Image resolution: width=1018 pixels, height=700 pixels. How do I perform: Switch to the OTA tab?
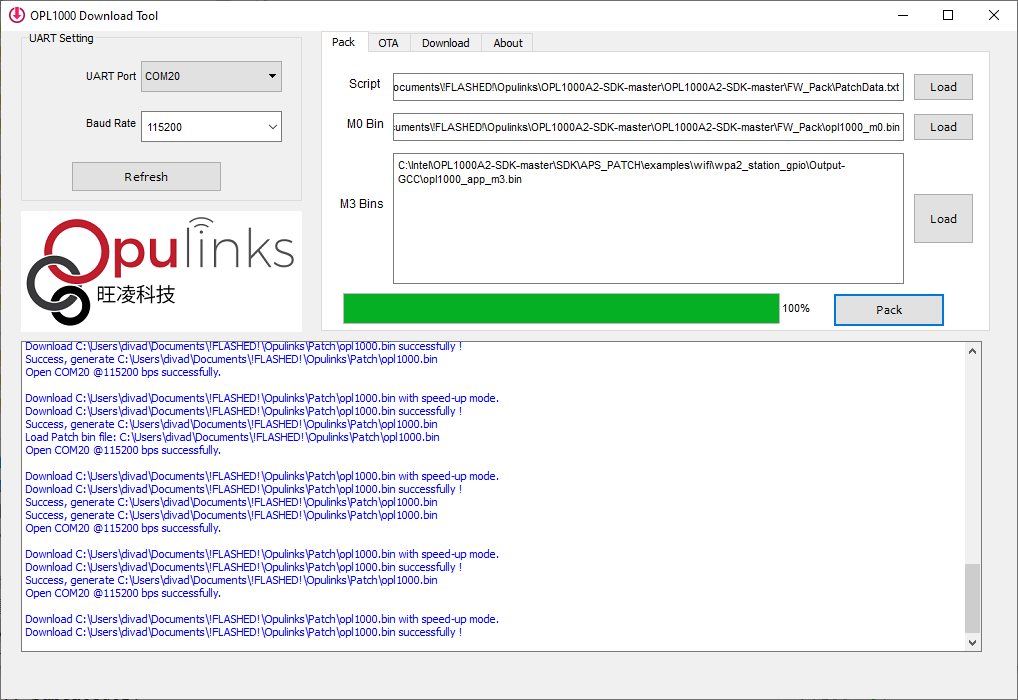(388, 43)
